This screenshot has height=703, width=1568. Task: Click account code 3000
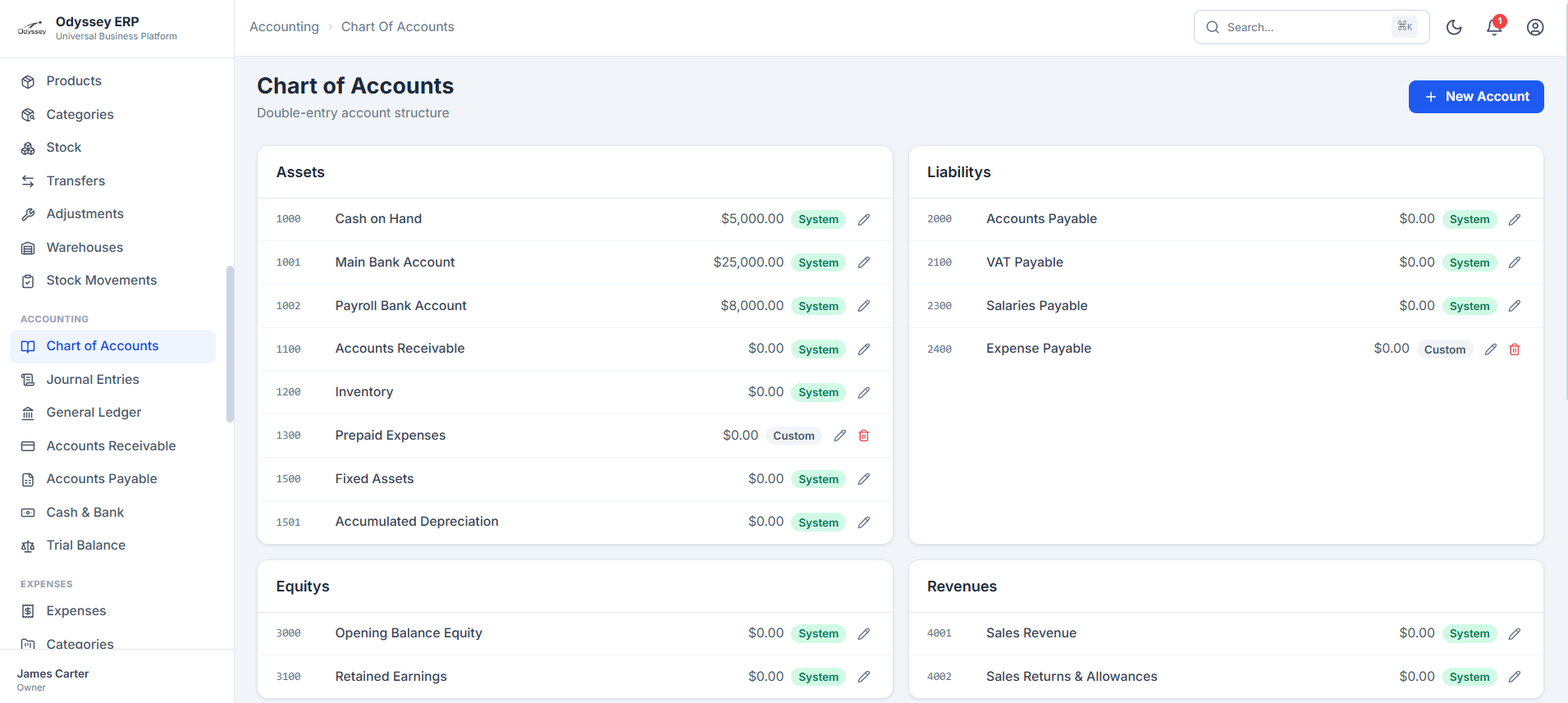pos(288,633)
